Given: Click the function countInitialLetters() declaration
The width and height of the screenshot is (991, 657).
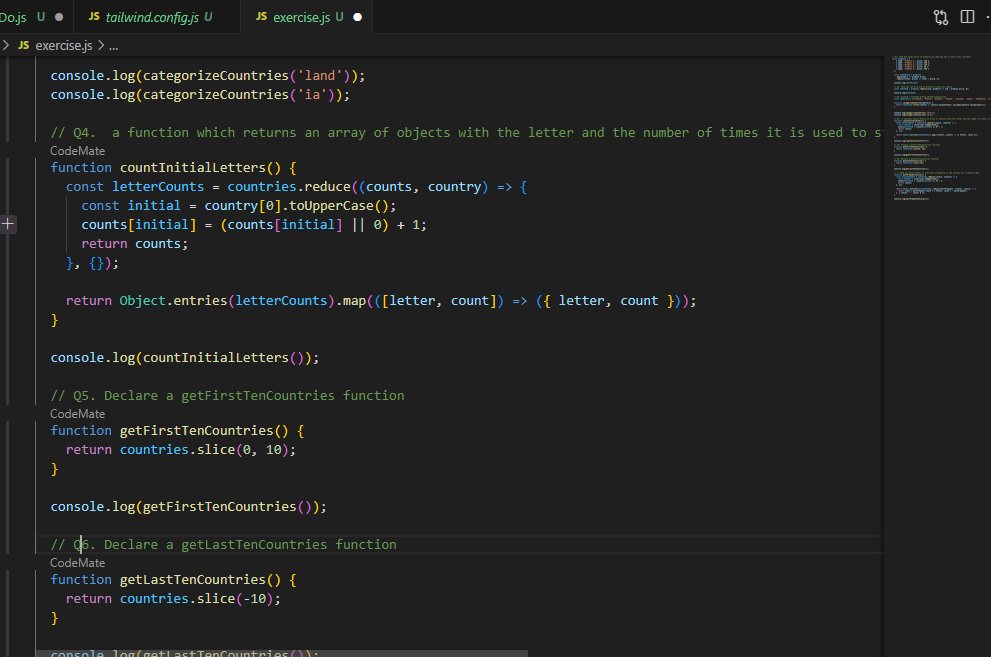Looking at the screenshot, I should coord(173,168).
